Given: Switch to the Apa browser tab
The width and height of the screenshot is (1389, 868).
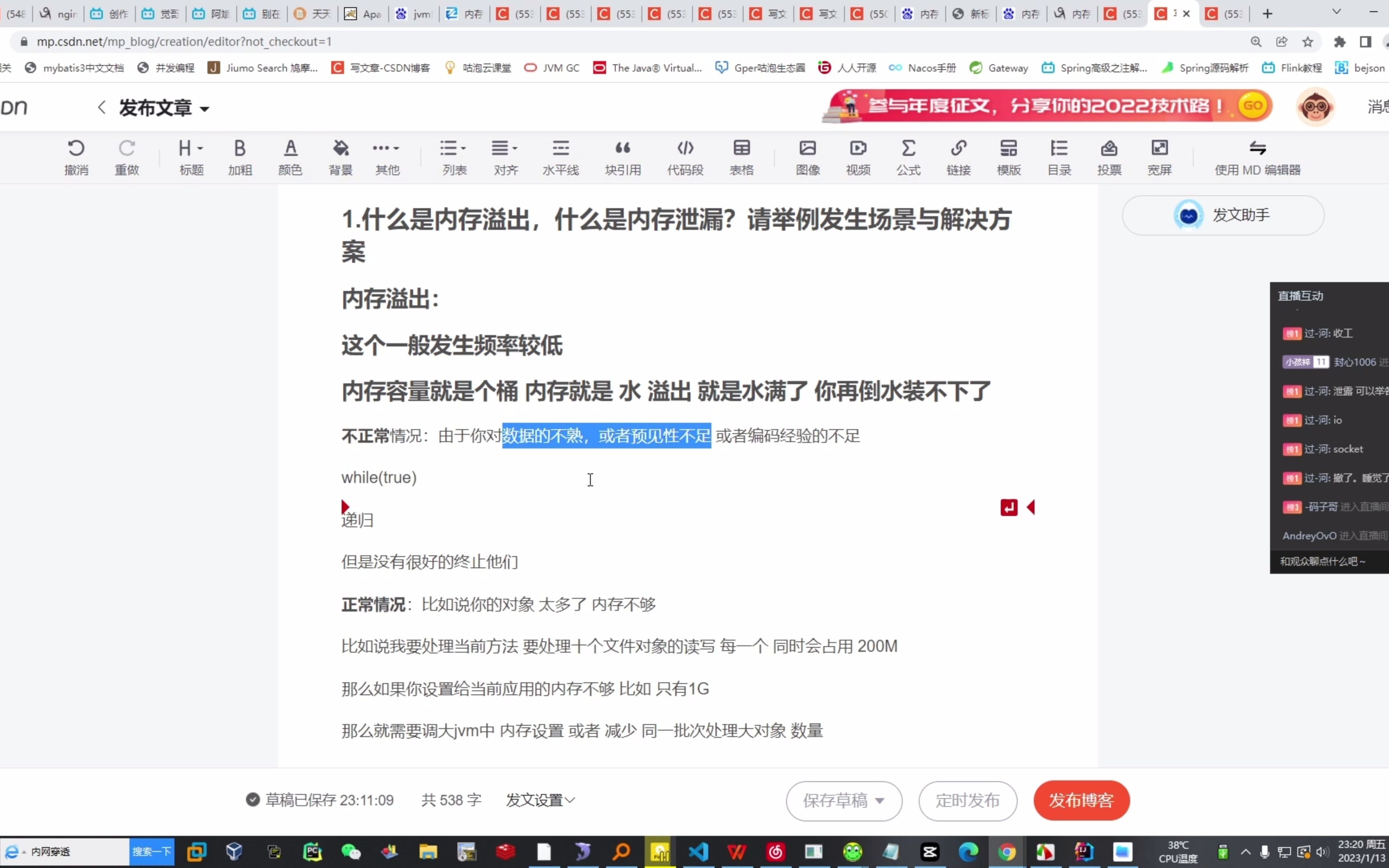Looking at the screenshot, I should (363, 14).
